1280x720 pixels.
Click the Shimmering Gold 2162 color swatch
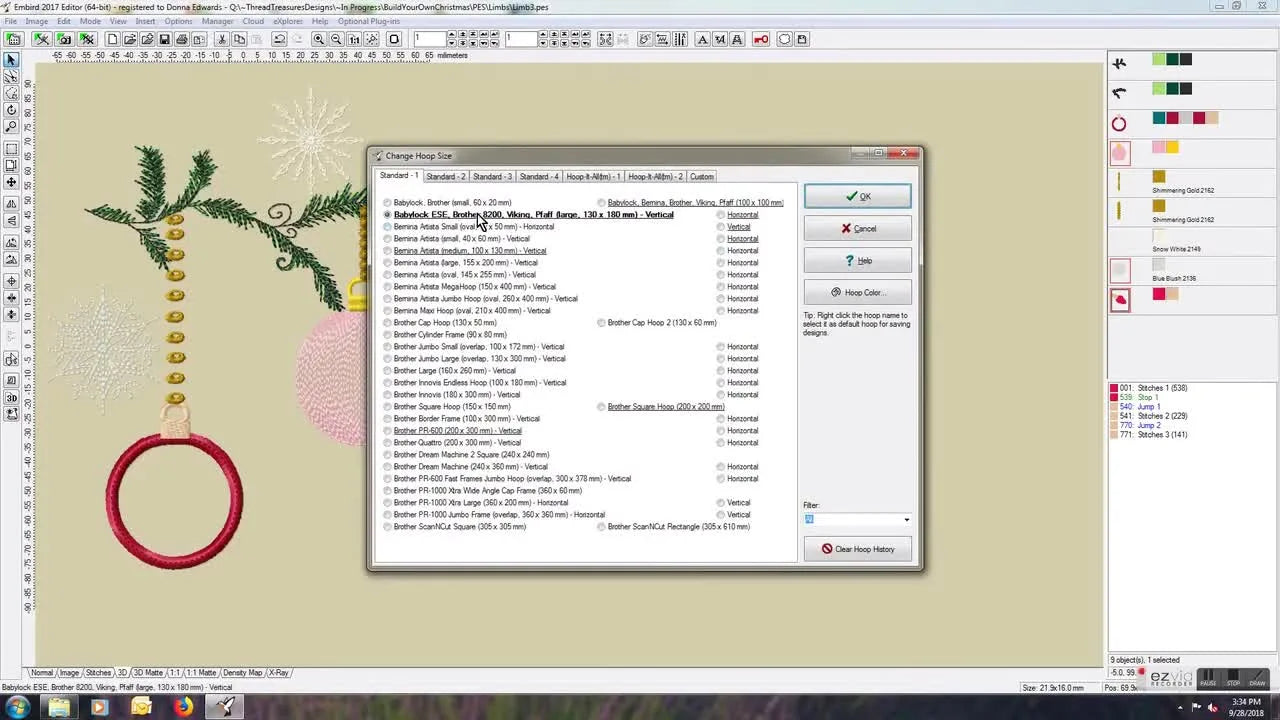(x=1159, y=178)
